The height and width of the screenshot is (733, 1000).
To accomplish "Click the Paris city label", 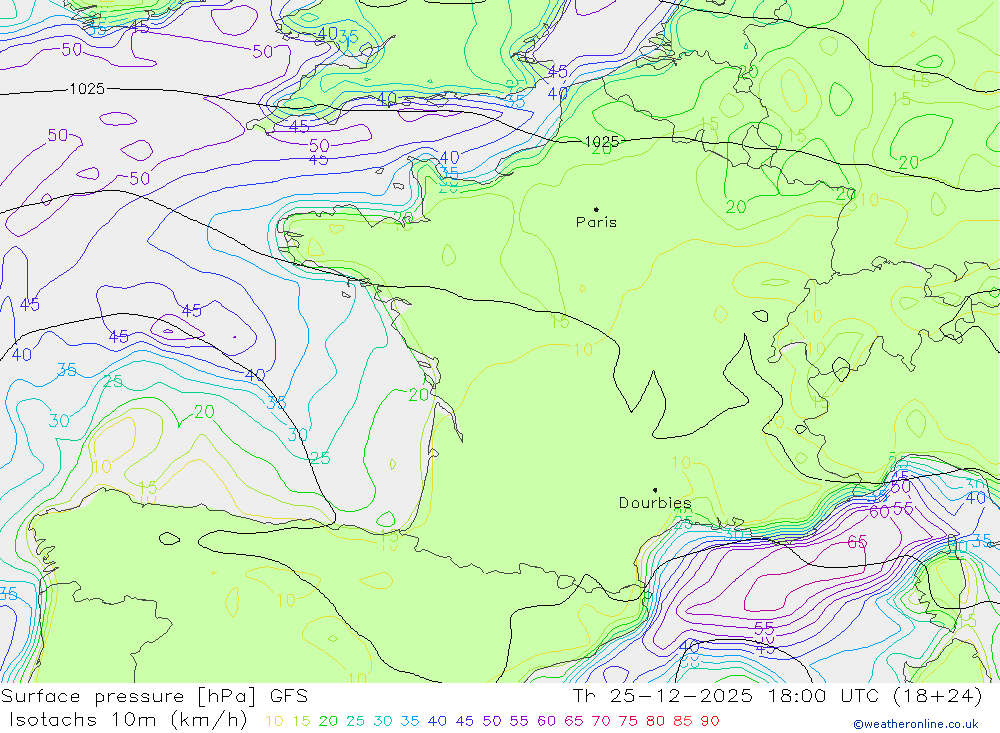I will (596, 222).
